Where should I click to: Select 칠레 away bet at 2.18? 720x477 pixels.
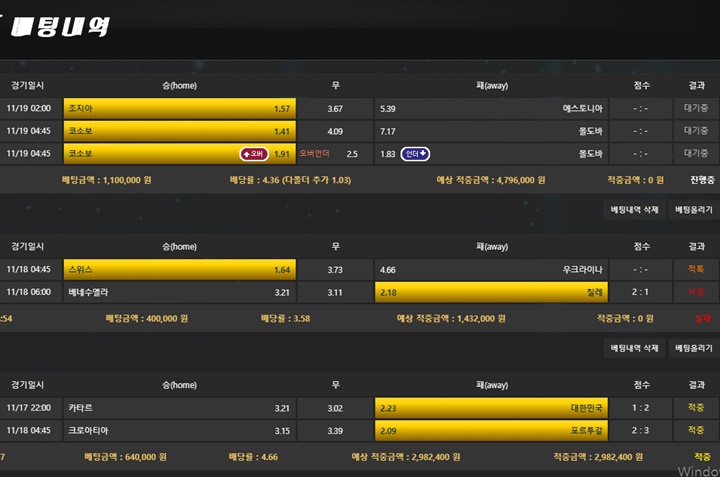point(491,292)
